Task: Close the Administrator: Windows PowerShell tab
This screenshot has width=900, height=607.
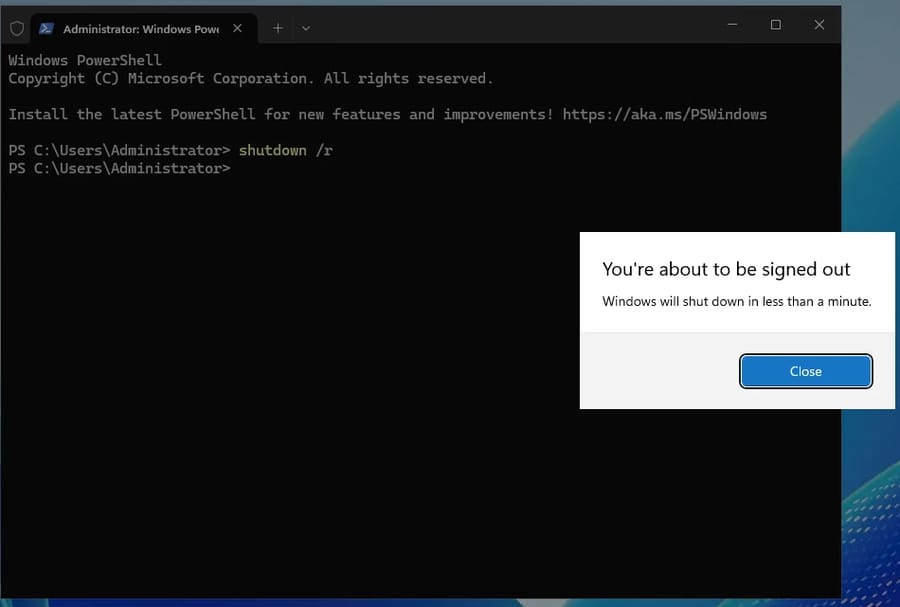Action: [237, 28]
